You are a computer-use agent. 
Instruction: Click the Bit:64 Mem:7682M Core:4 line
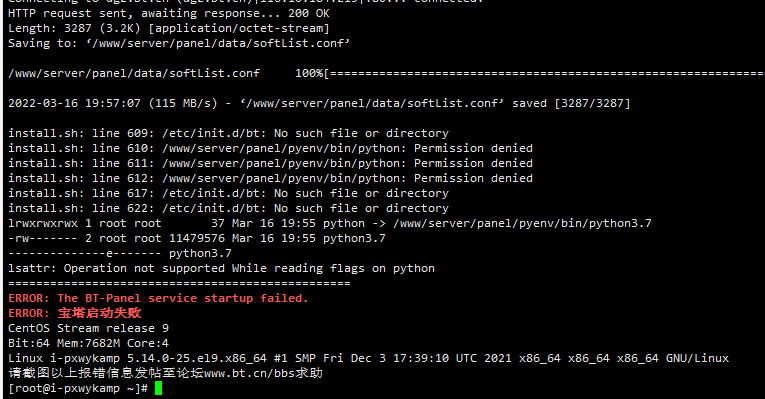coord(88,343)
